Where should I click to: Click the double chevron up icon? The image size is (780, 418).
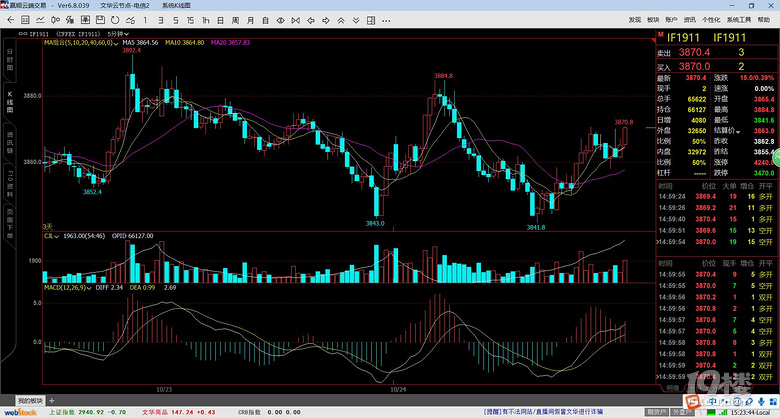coord(341,20)
